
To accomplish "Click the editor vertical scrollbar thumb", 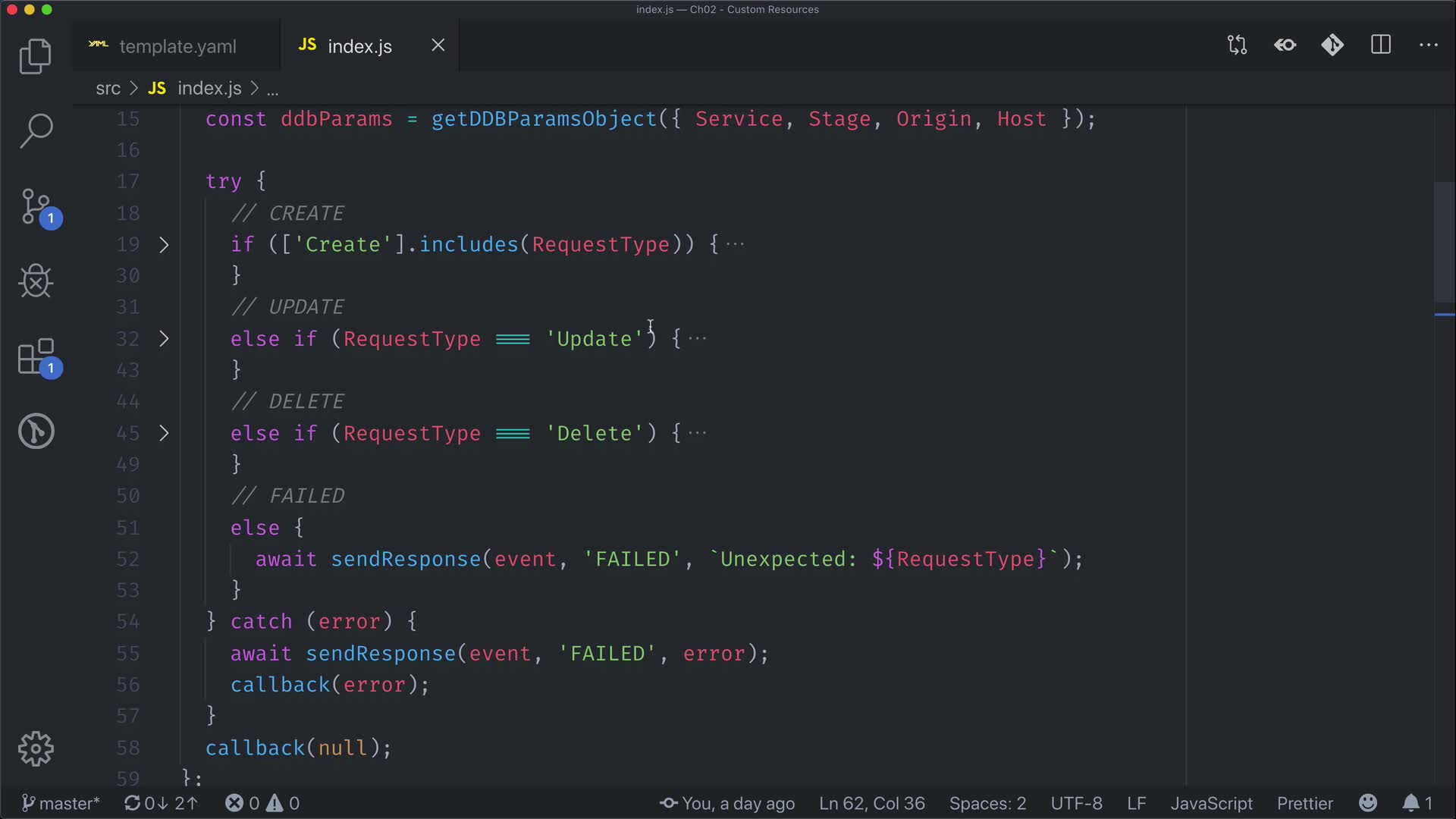I will point(1444,243).
